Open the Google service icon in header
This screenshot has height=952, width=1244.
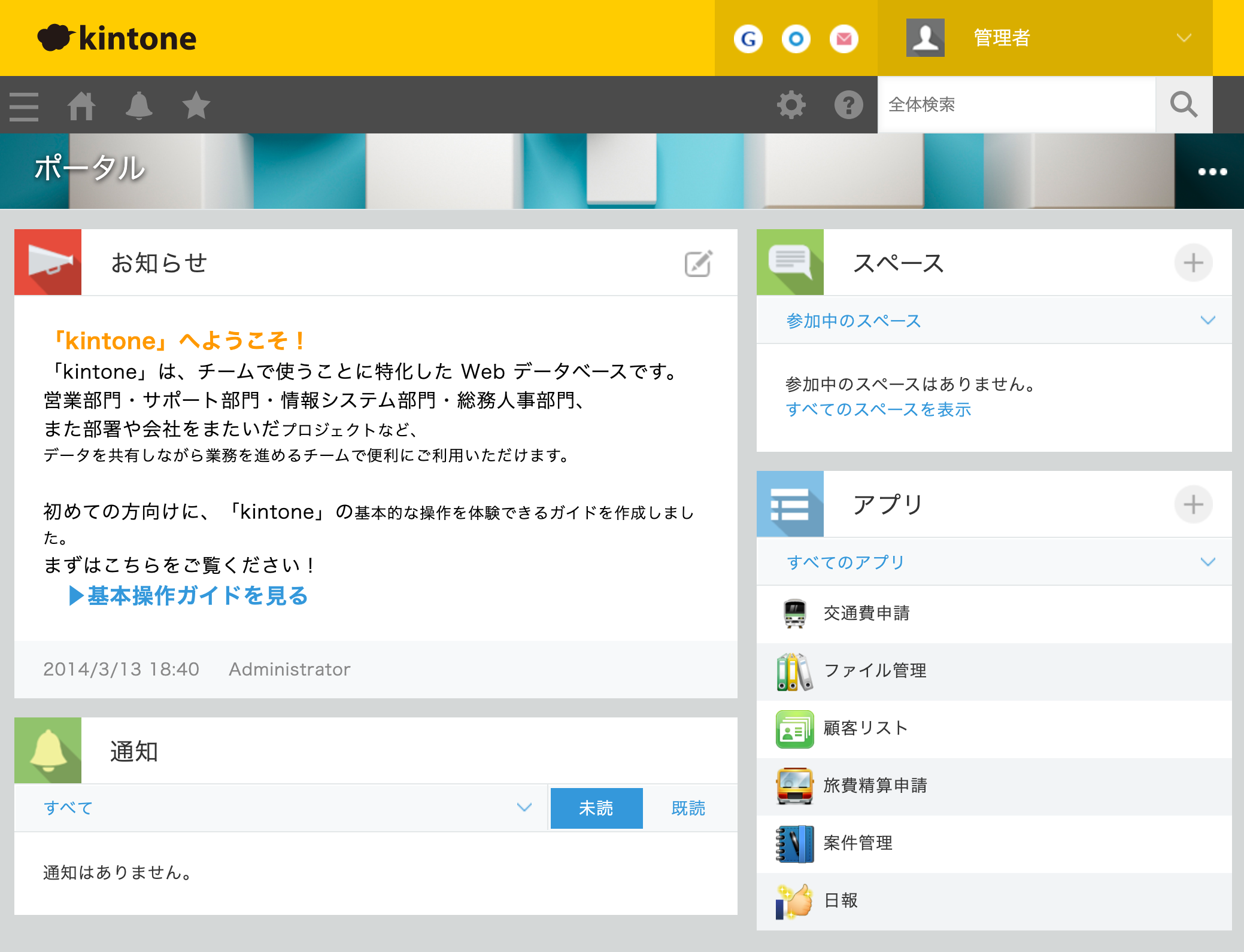click(748, 39)
